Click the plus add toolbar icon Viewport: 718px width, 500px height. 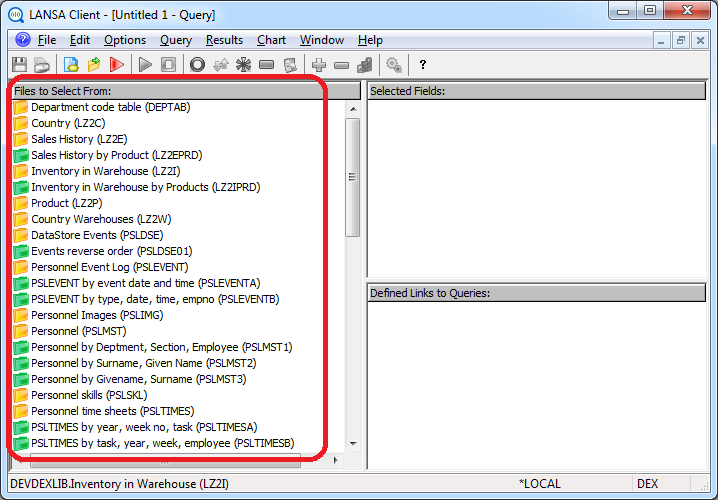pos(319,65)
